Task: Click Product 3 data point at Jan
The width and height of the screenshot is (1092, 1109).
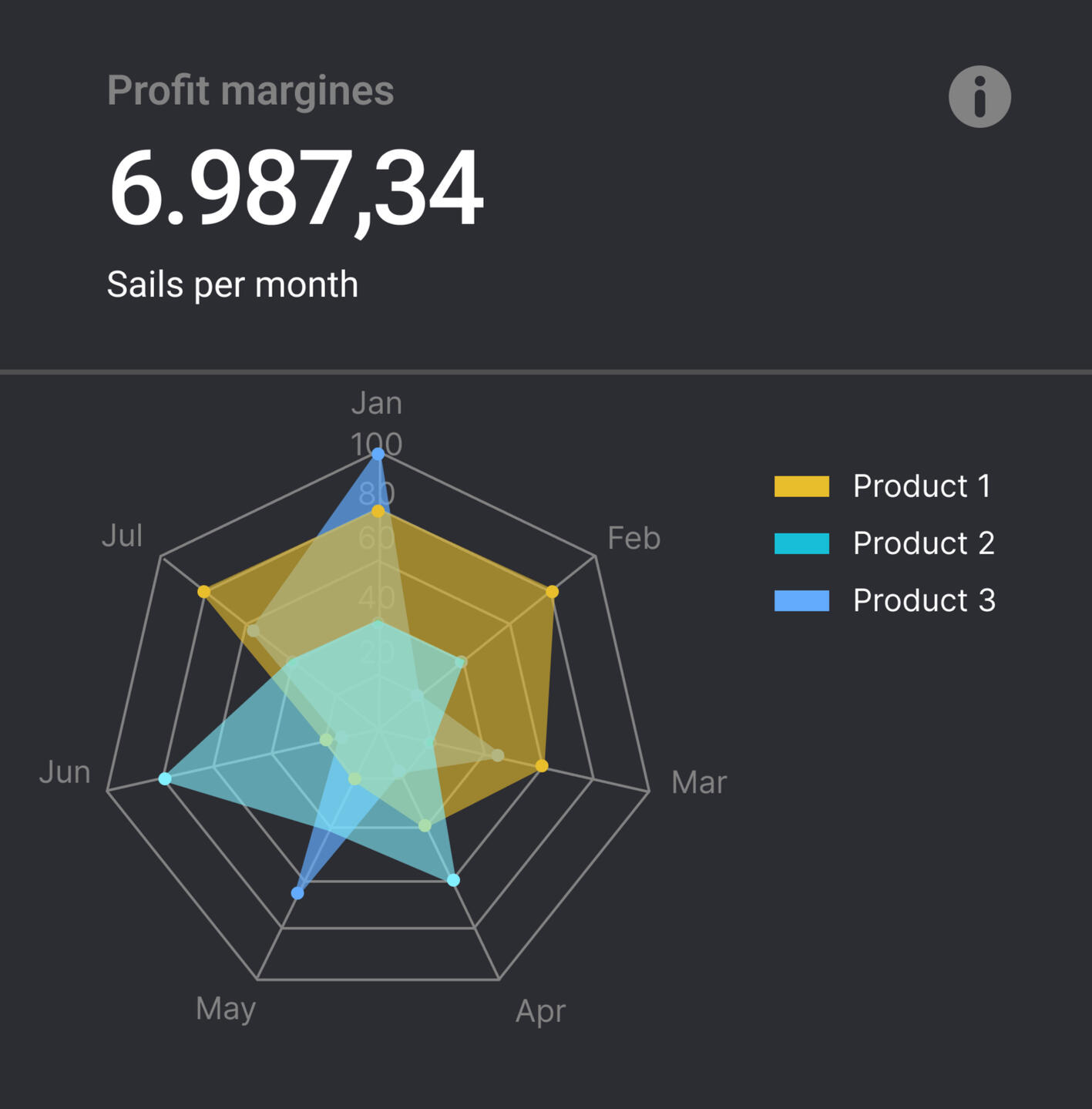Action: [x=378, y=455]
